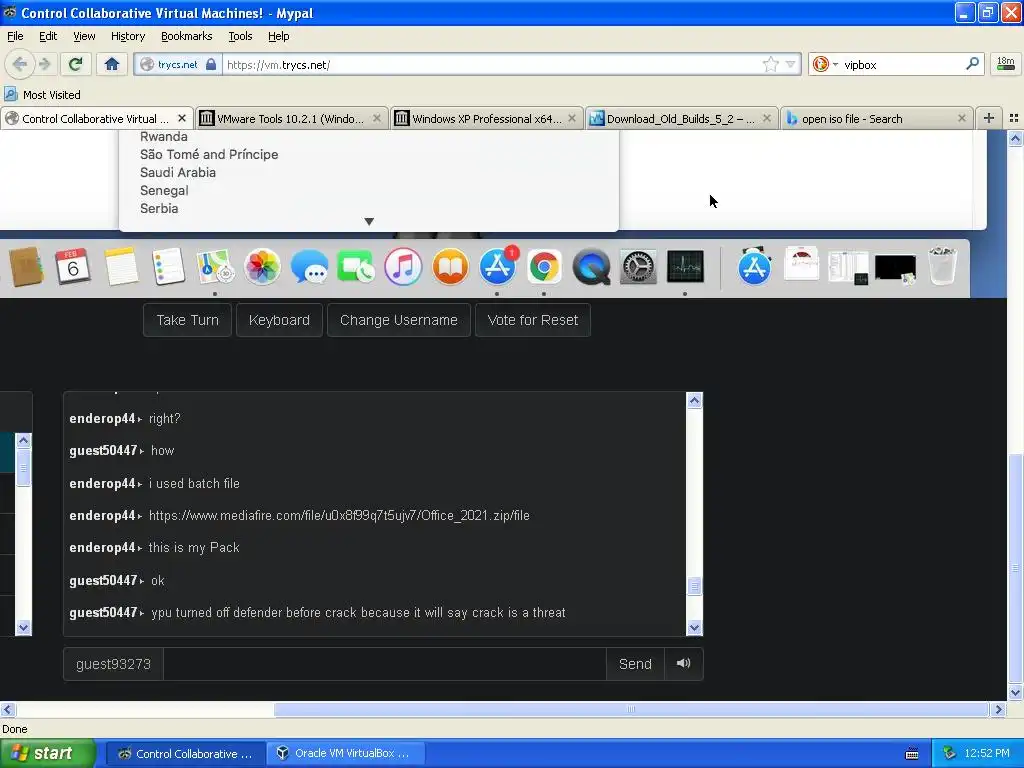Screen dimensions: 1024x768
Task: Reload the current page
Action: 75,64
